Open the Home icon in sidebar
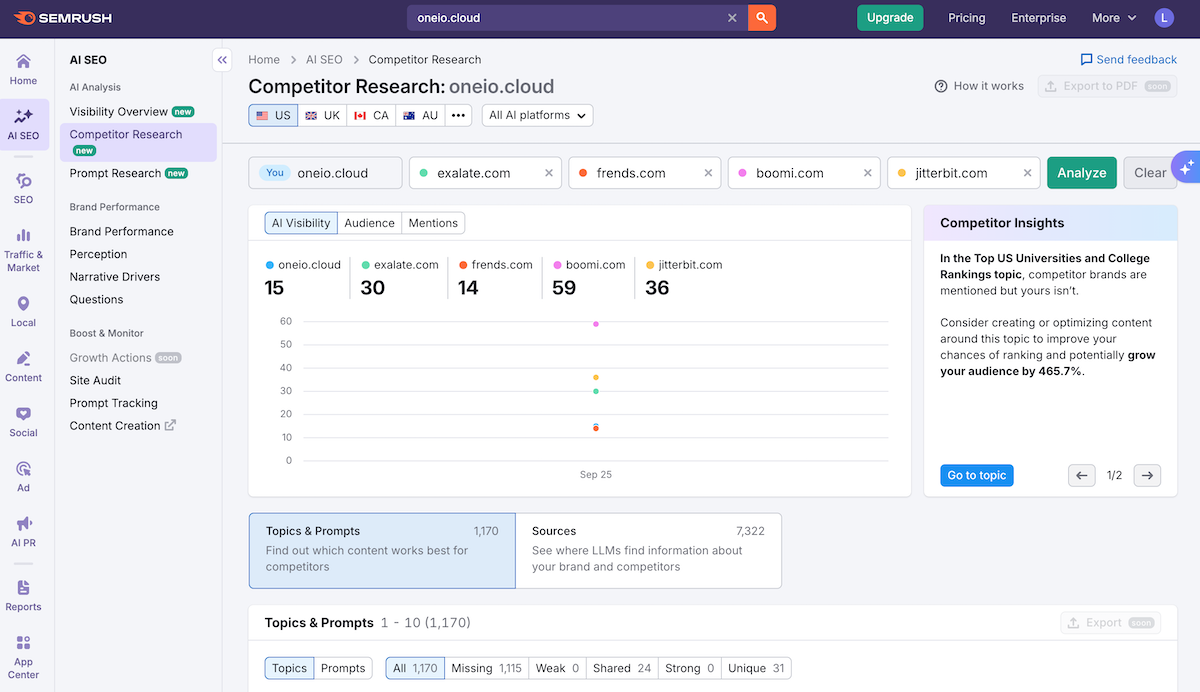The width and height of the screenshot is (1200, 692). pos(22,66)
